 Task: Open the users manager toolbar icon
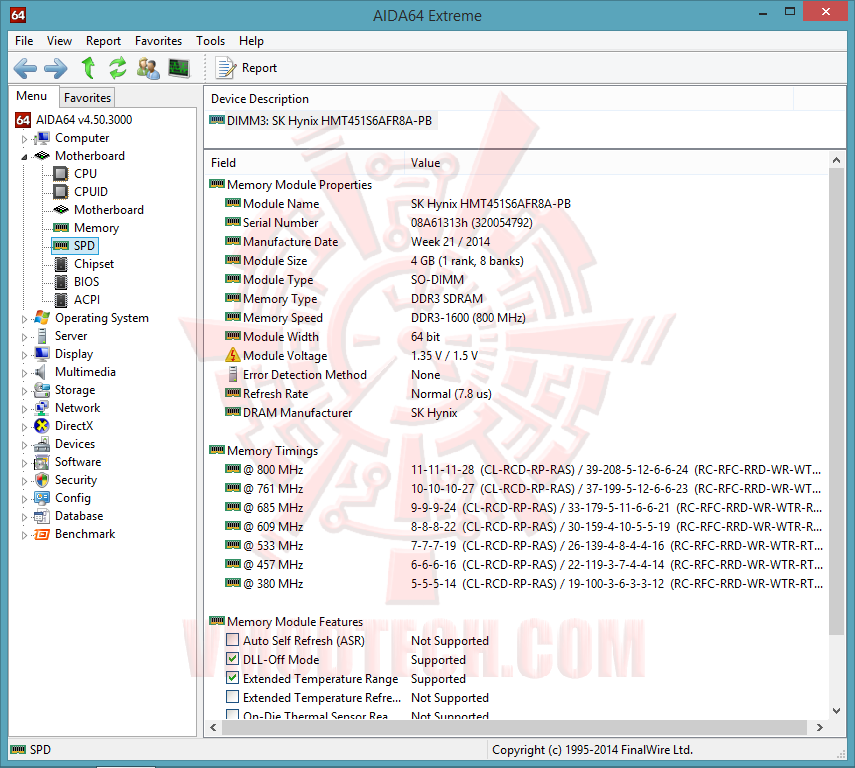pos(148,68)
